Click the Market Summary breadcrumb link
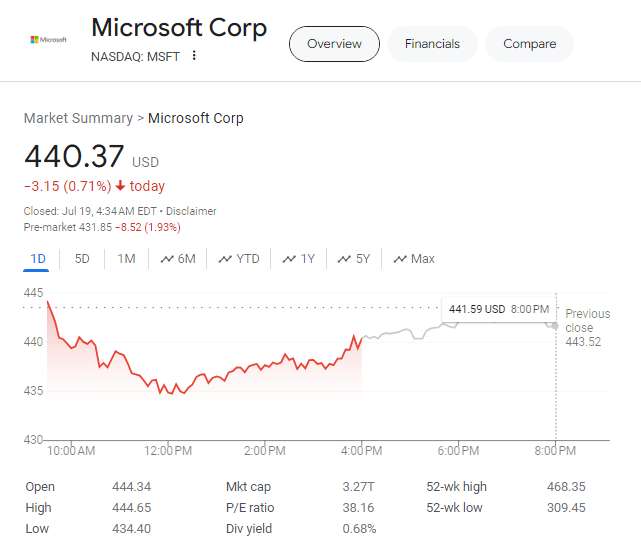This screenshot has width=641, height=544. [78, 118]
